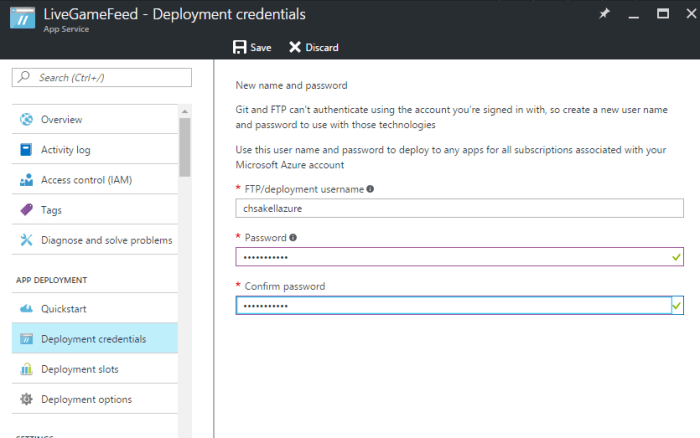This screenshot has height=438, width=700.
Task: Click the 'FTP/deployment username' label
Action: pos(304,189)
